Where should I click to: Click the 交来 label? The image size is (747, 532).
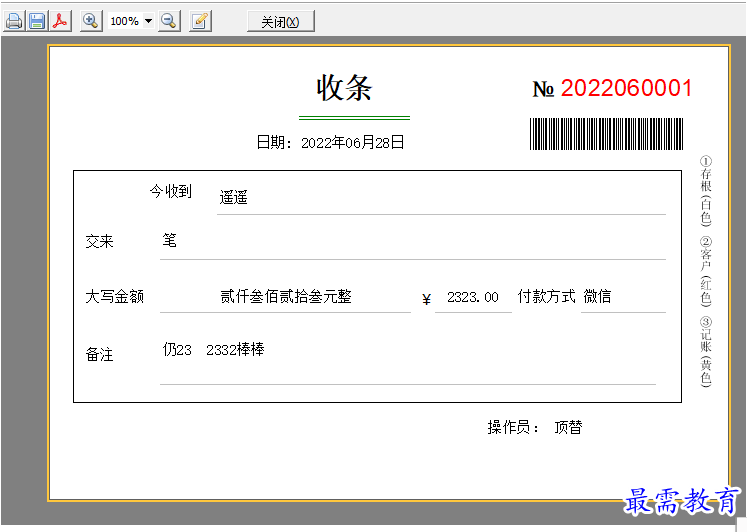pos(99,241)
